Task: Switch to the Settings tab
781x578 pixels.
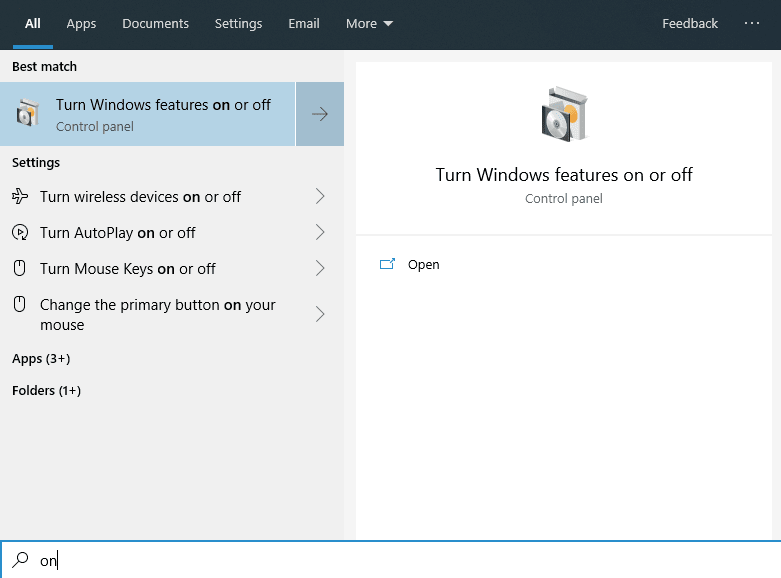Action: click(x=238, y=23)
